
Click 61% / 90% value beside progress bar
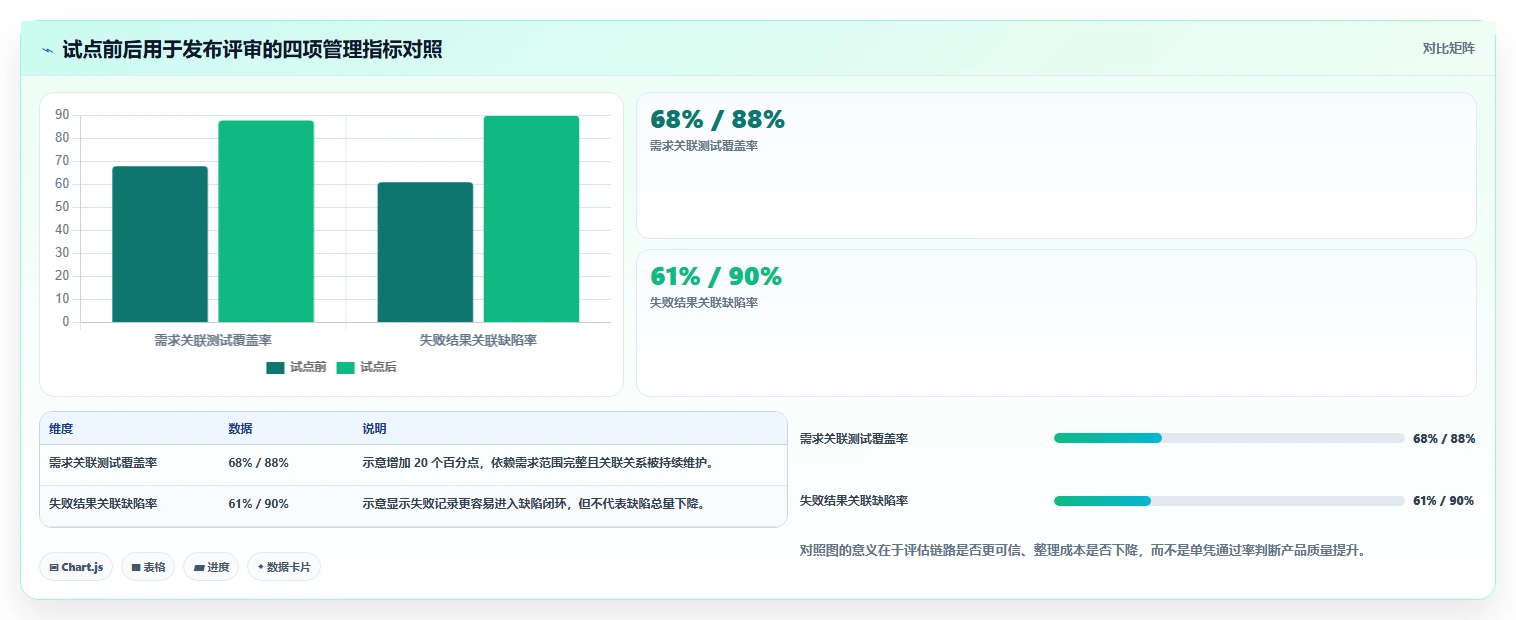1443,501
